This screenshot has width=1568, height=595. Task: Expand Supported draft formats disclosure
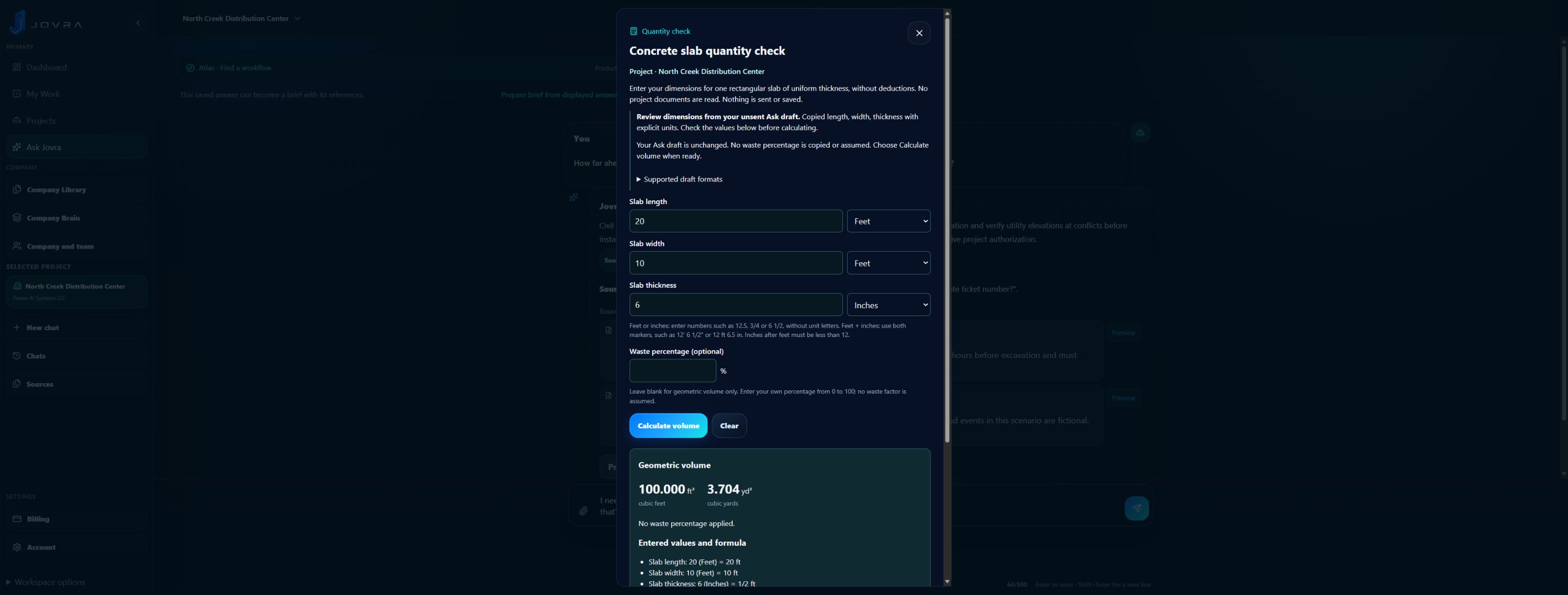[680, 179]
